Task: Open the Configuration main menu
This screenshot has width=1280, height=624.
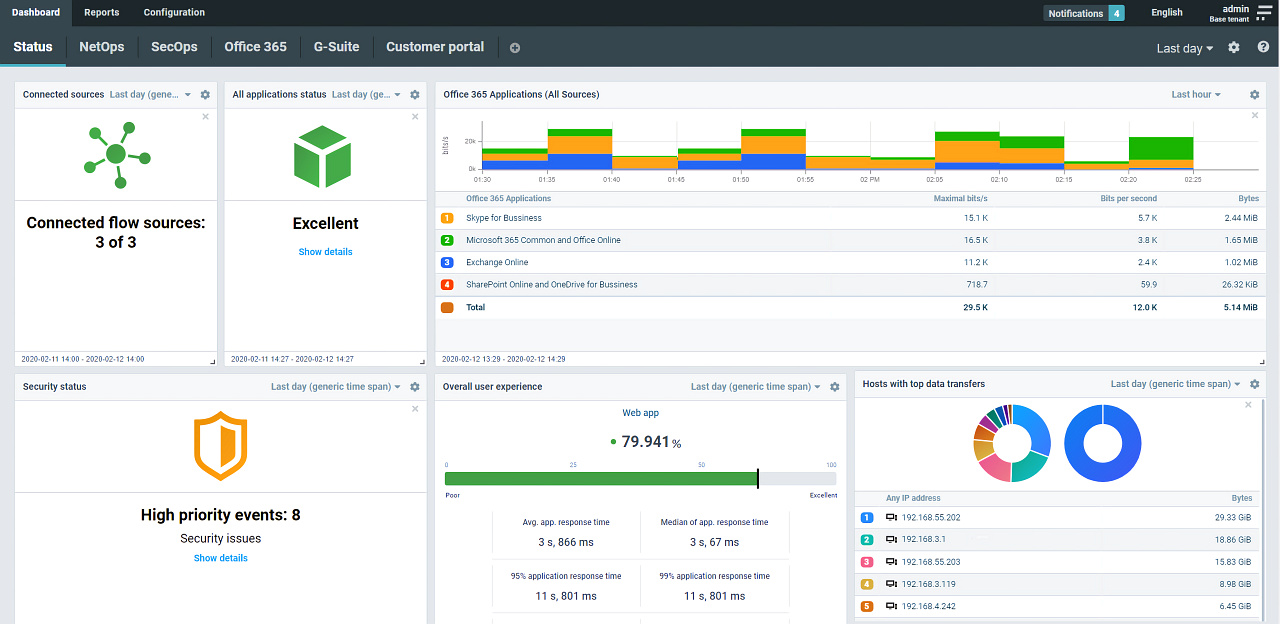Action: [174, 13]
